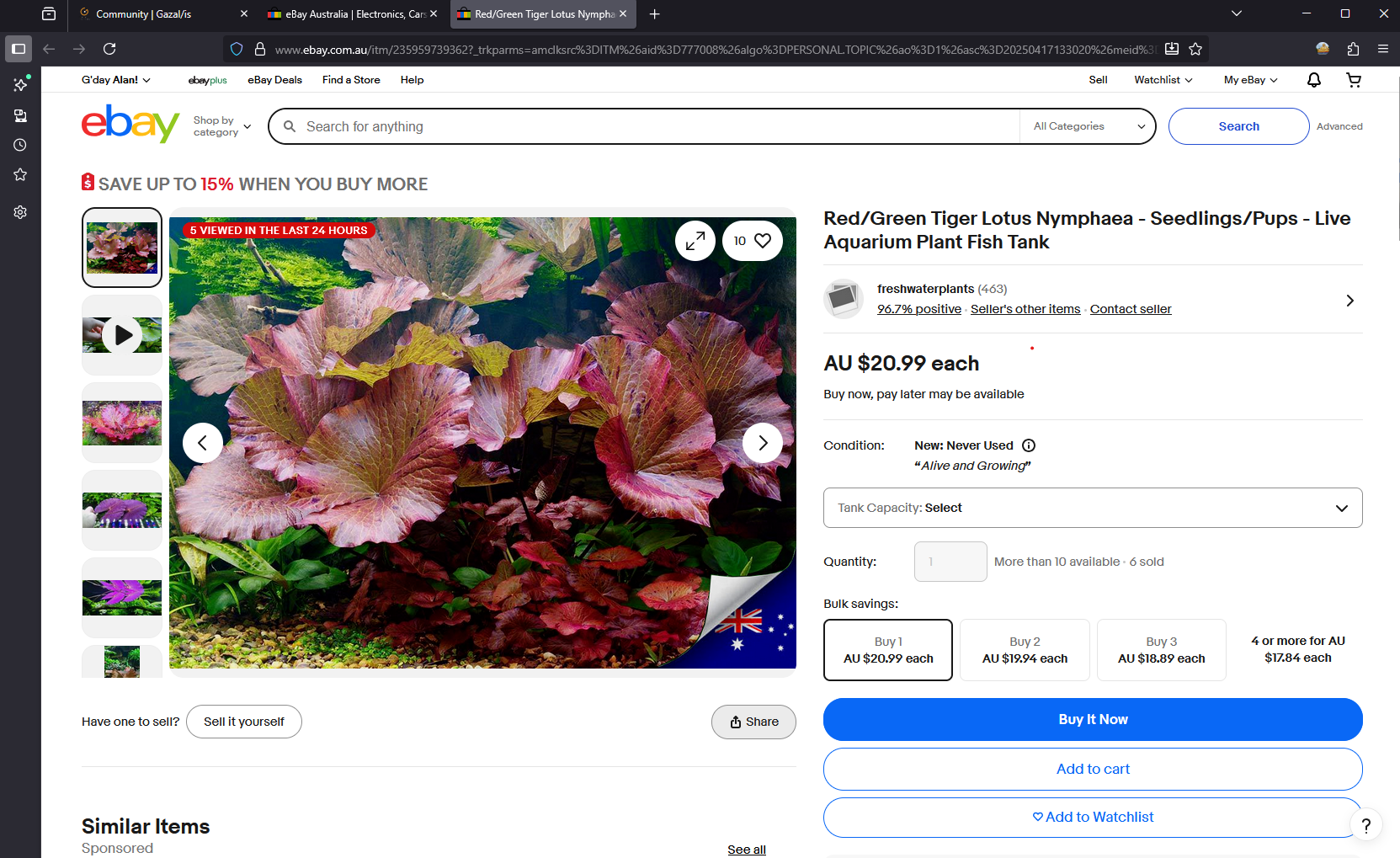
Task: Select the Buy 2 bulk savings option
Action: pyautogui.click(x=1025, y=650)
